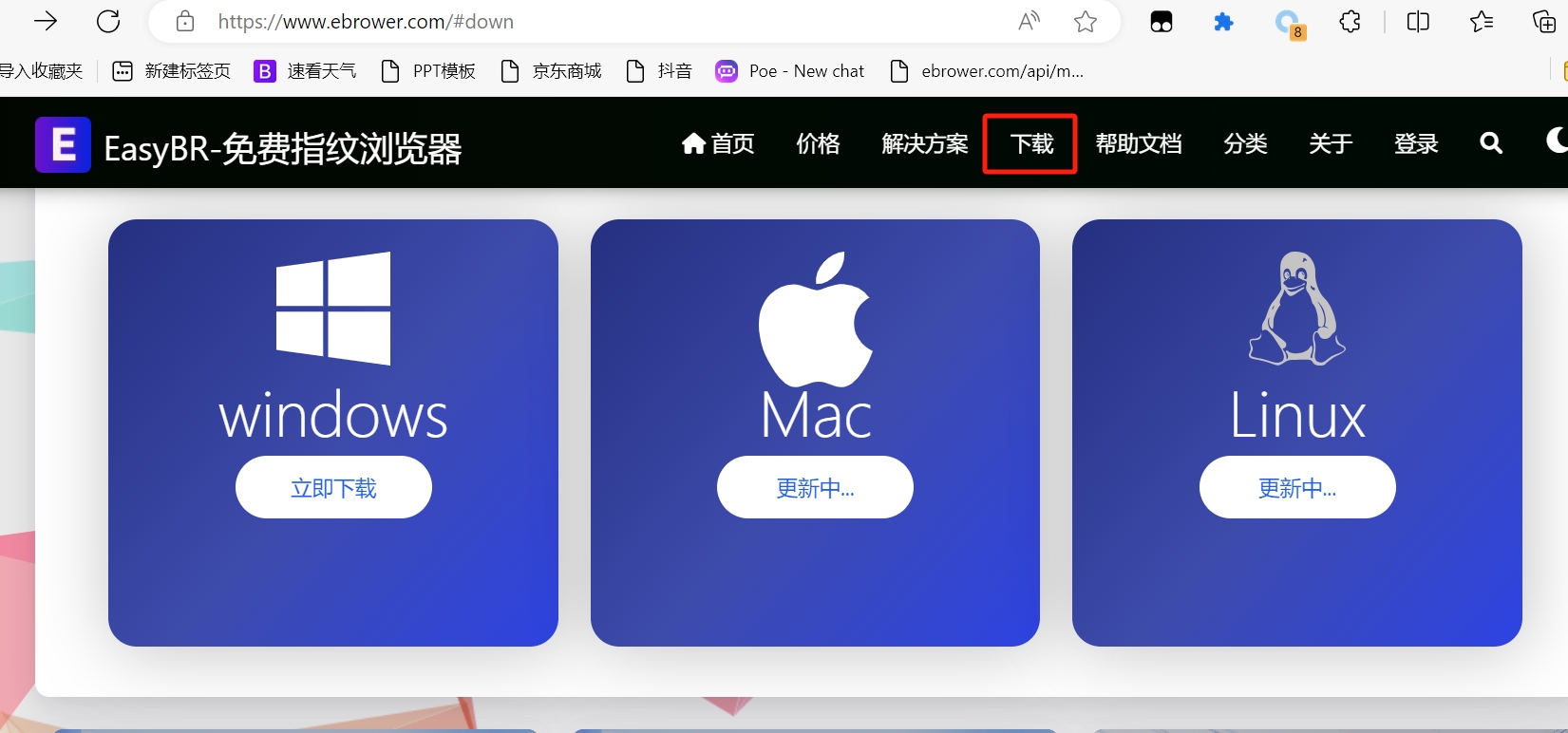View site info via the lock icon

pyautogui.click(x=185, y=21)
